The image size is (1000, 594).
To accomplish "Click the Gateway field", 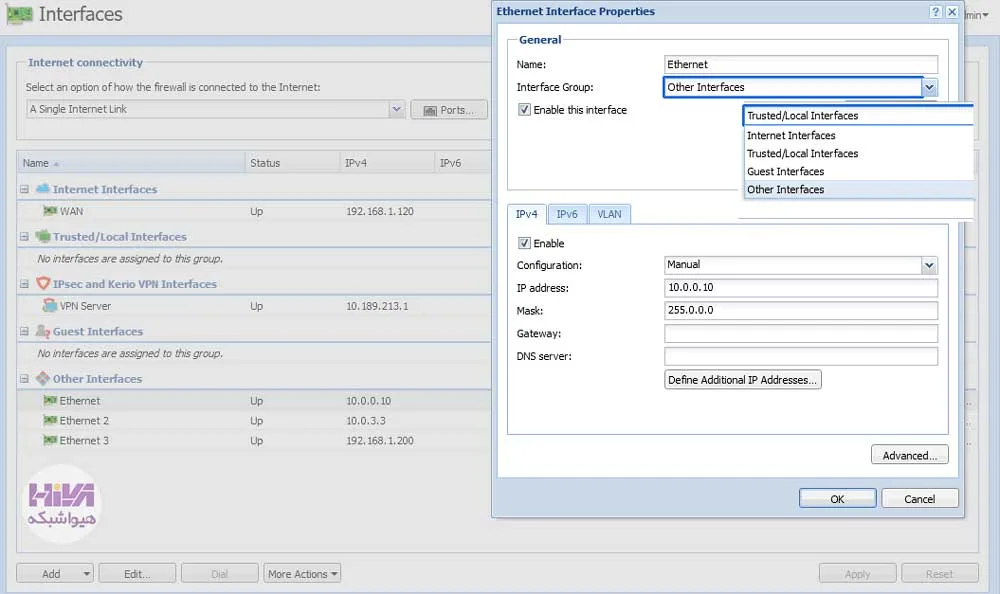I will pos(801,333).
